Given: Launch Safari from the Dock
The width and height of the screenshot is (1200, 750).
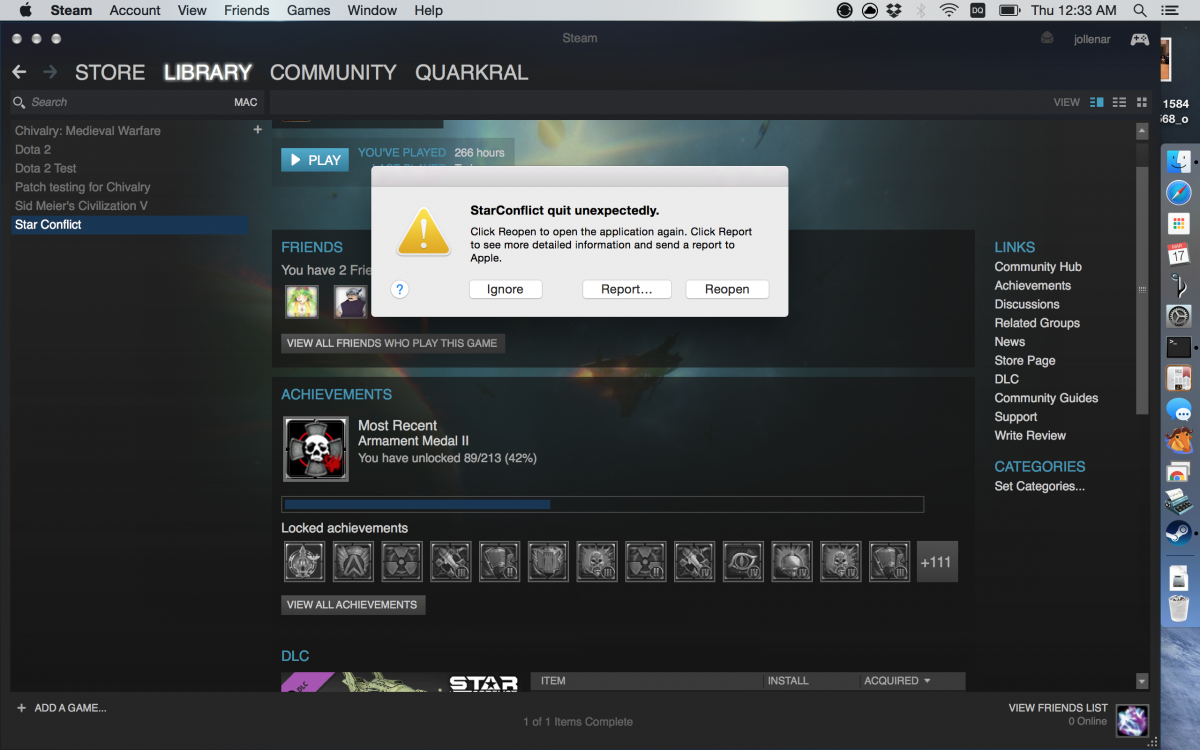Looking at the screenshot, I should pos(1180,192).
